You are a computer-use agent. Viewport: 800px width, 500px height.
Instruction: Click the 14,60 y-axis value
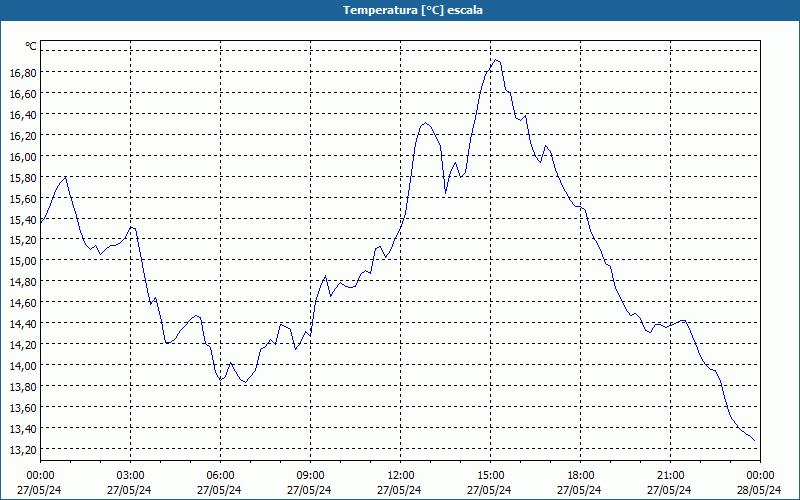[23, 303]
